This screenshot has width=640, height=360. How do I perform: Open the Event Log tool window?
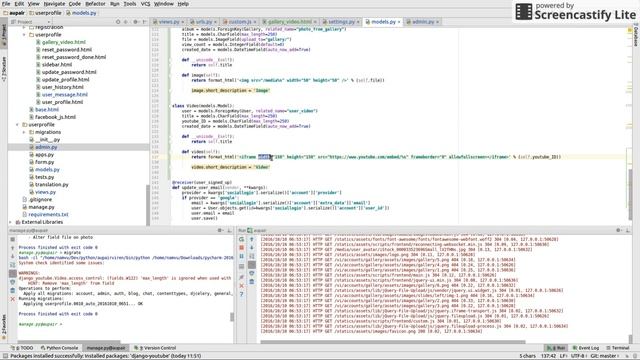[585, 348]
